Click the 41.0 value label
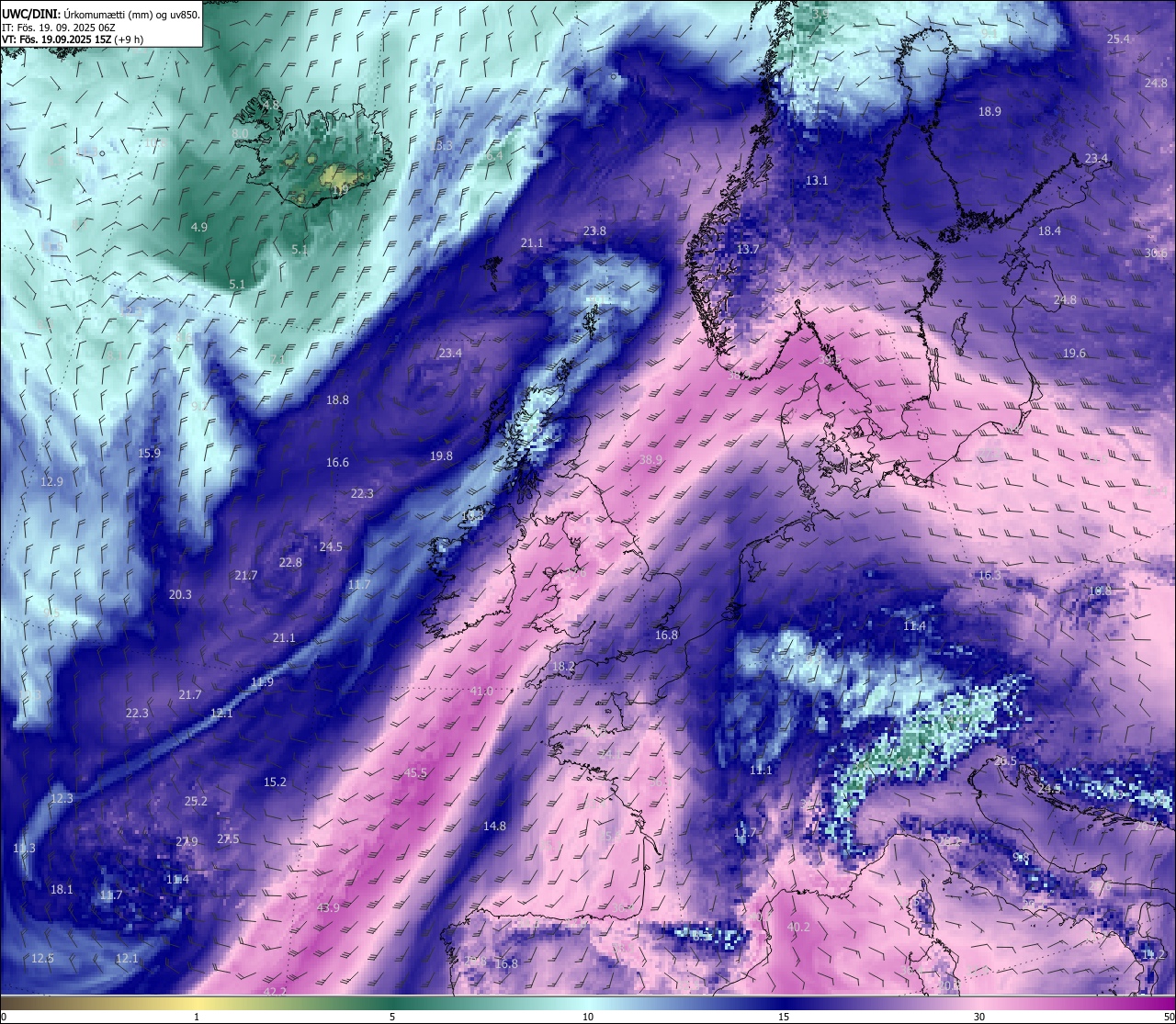The image size is (1176, 1024). tap(481, 691)
